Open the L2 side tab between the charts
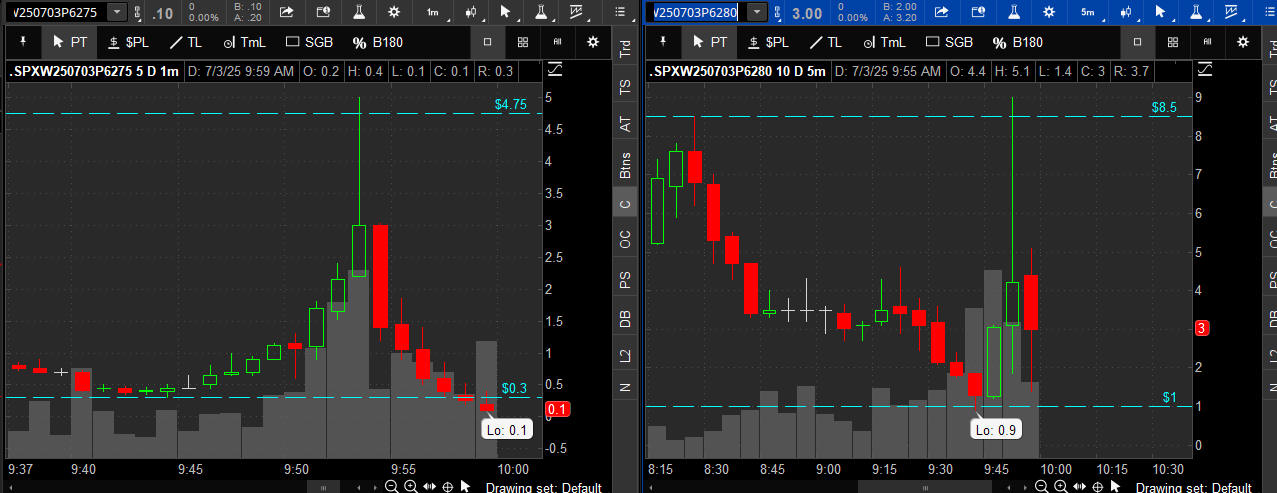Screen dimensions: 1277x493 (x=625, y=354)
